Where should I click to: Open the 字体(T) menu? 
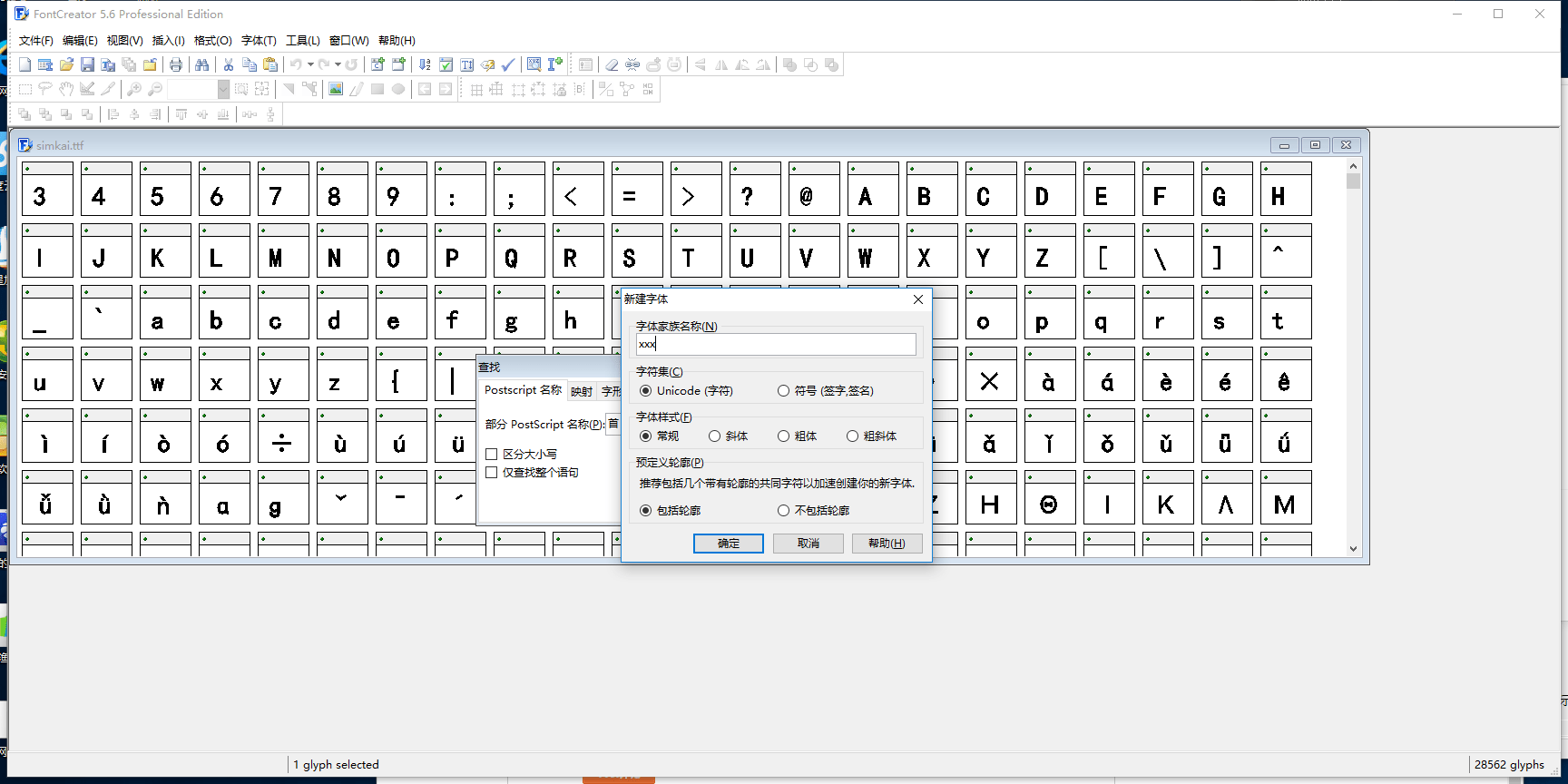[x=259, y=41]
